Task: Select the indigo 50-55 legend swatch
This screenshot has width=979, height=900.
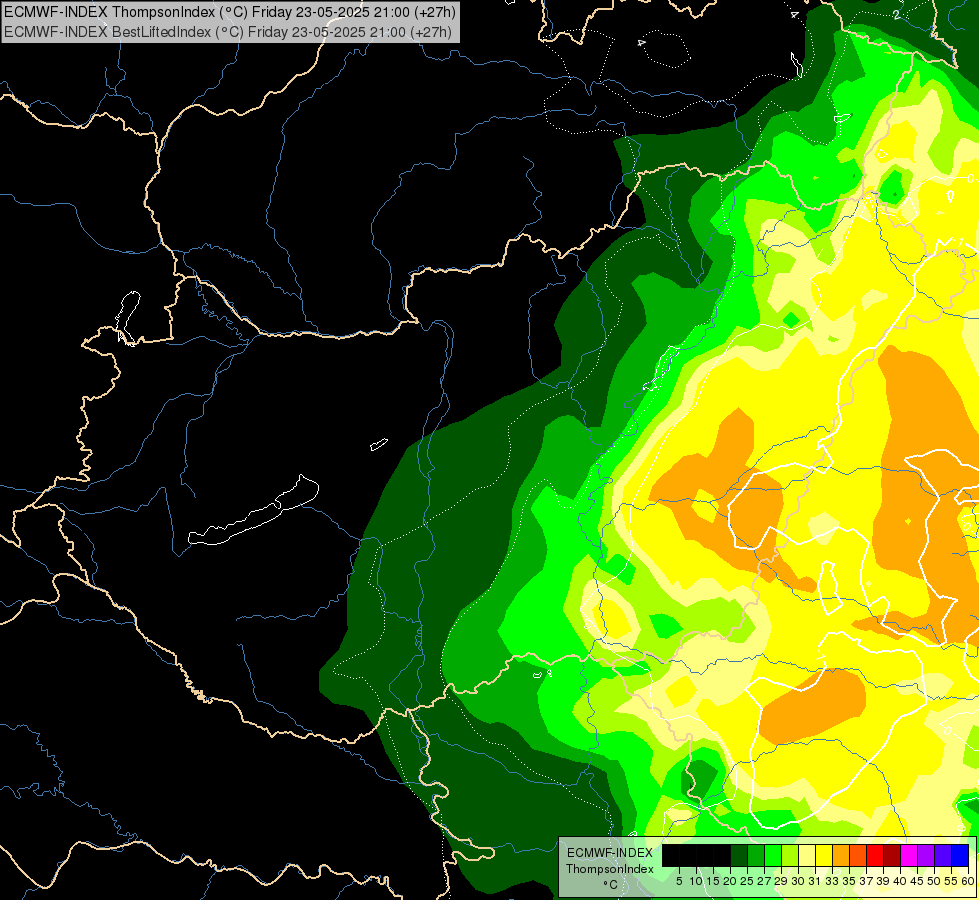Action: click(x=943, y=855)
